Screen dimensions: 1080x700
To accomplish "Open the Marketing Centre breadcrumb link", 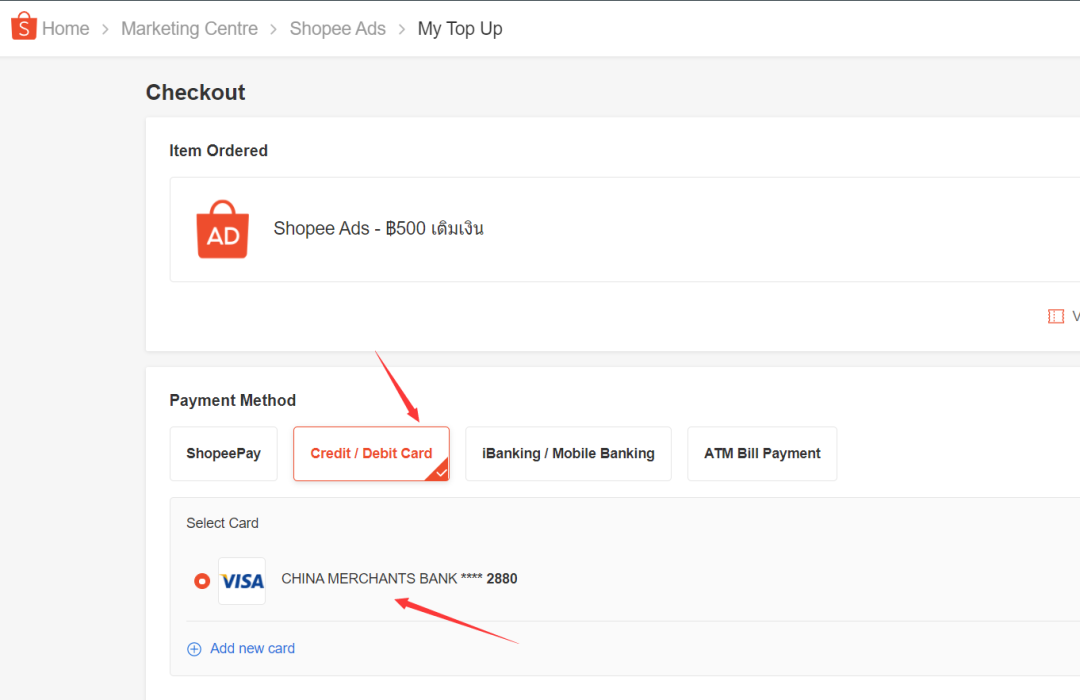I will pyautogui.click(x=189, y=29).
